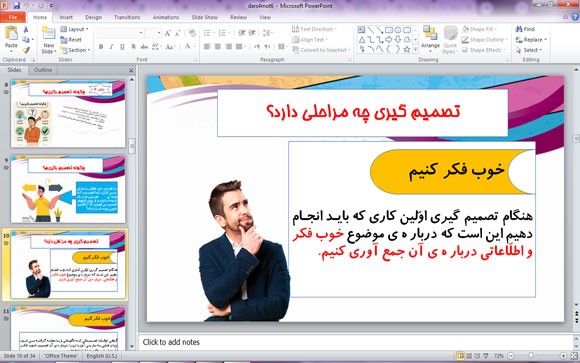Open the Arrange objects menu
This screenshot has height=363, width=580.
pos(430,38)
